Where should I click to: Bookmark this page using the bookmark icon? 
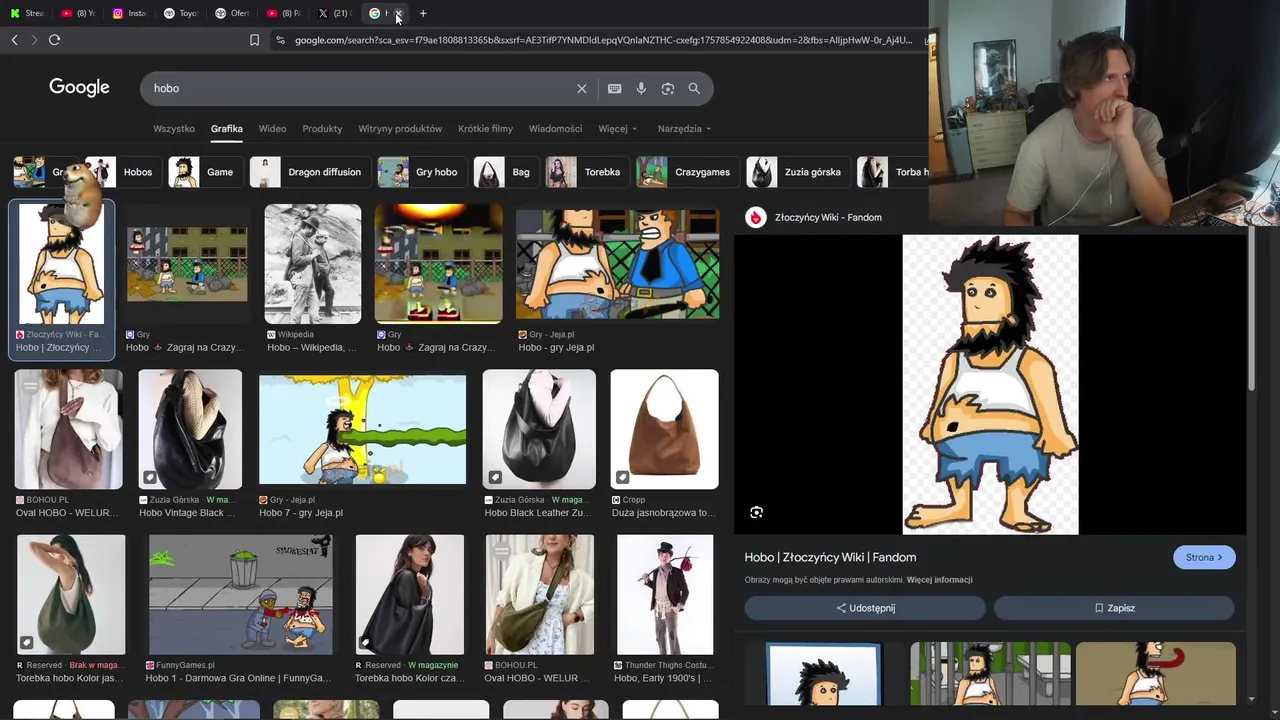click(254, 40)
